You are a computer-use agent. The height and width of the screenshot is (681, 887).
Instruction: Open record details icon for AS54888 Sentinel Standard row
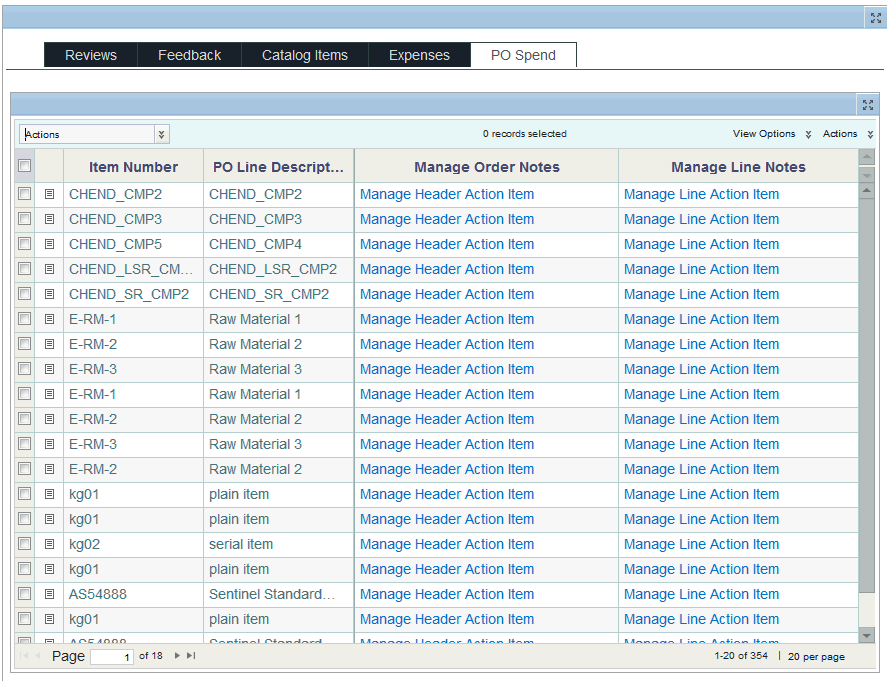pos(49,594)
